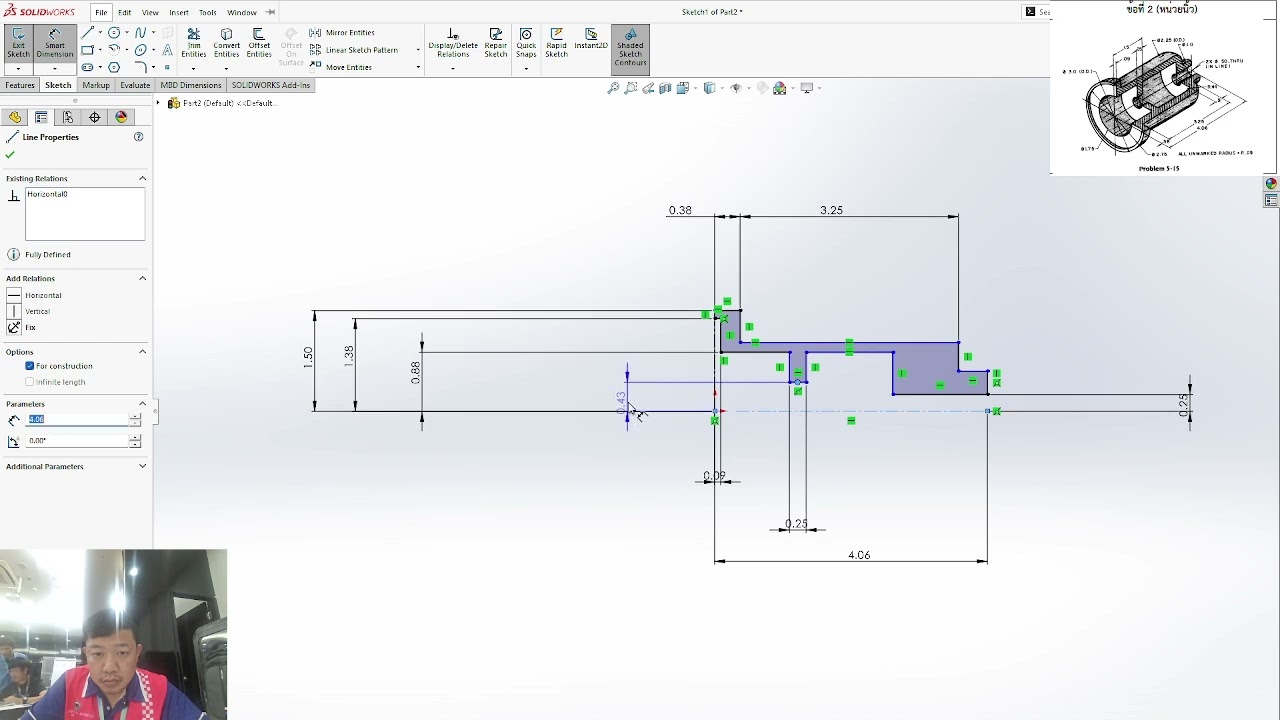Expand the Additional Parameters section
This screenshot has height=720, width=1280.
142,466
